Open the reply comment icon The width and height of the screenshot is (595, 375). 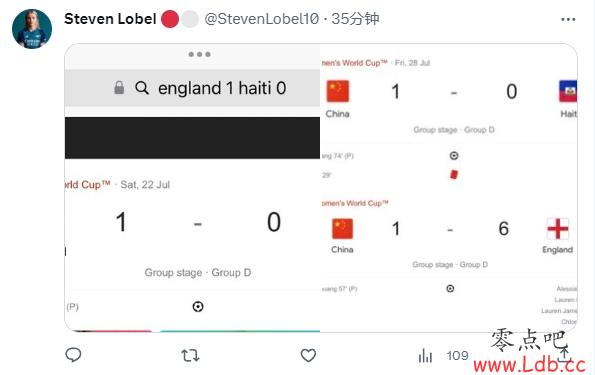coord(73,355)
